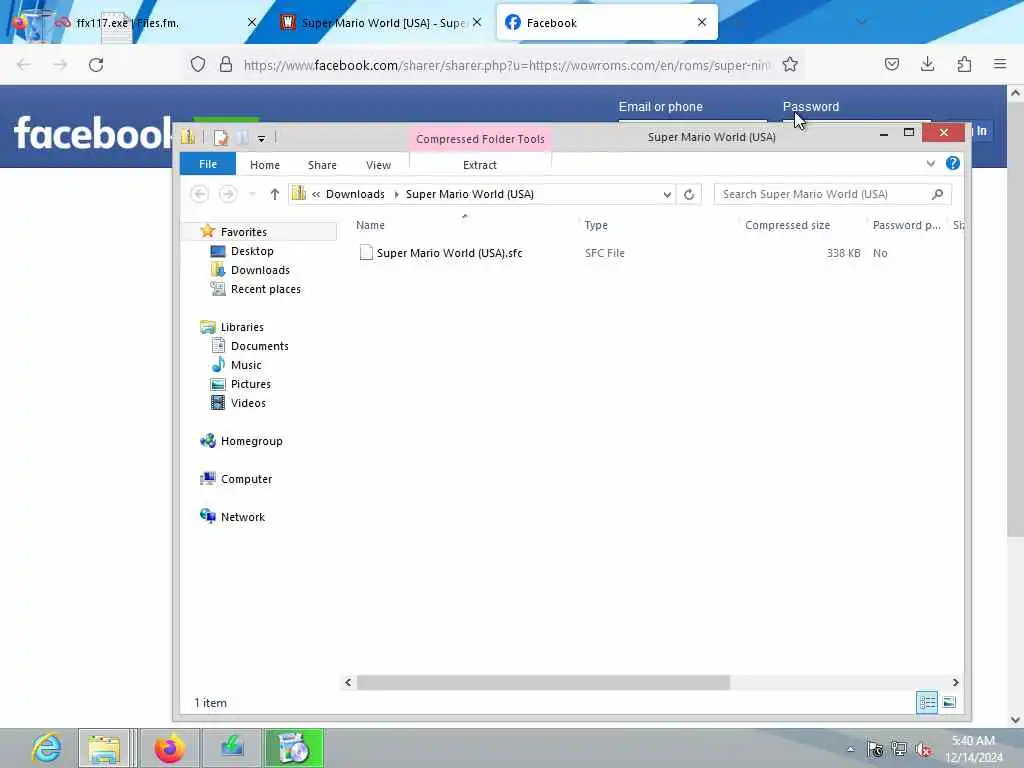Click the search magnifier icon

[938, 194]
